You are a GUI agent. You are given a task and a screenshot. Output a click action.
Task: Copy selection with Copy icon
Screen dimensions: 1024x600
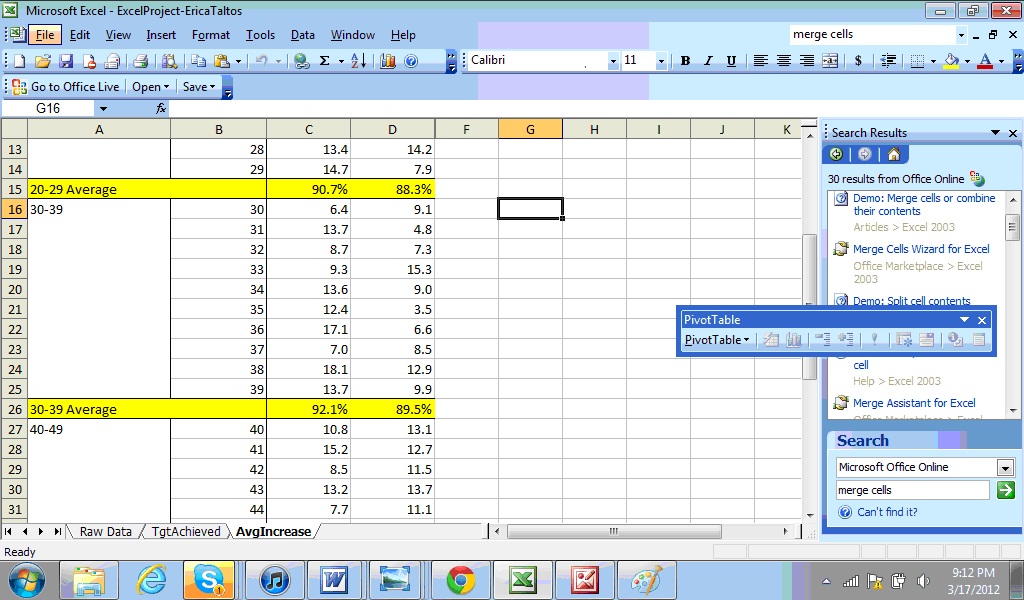point(198,61)
